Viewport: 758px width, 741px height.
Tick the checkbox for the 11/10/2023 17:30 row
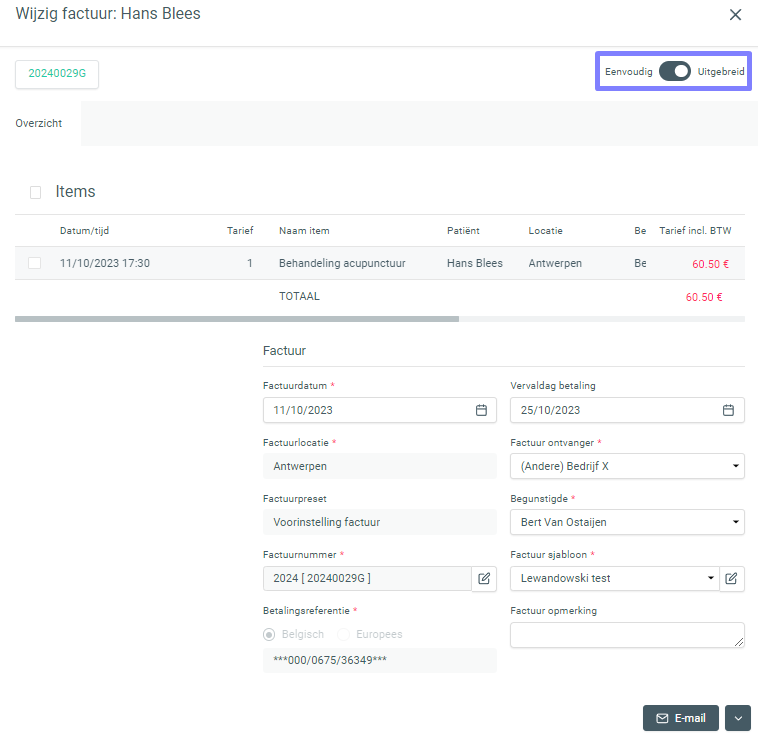(x=34, y=263)
